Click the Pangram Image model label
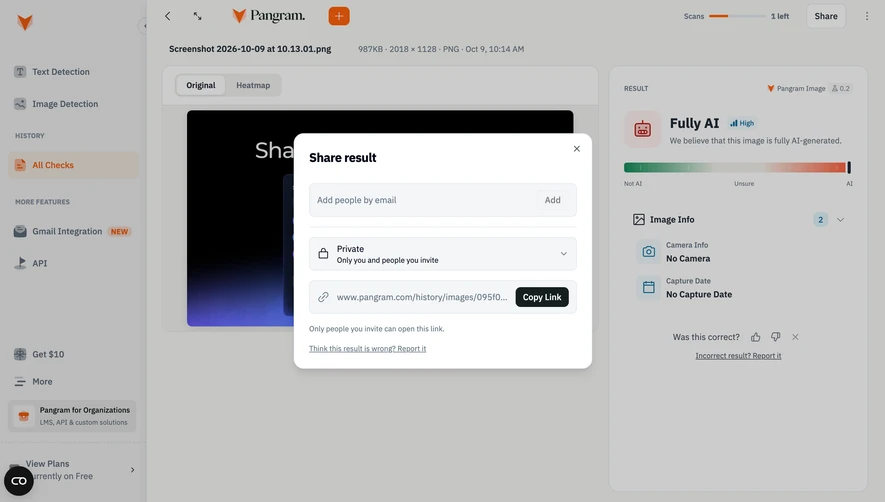 coord(796,89)
